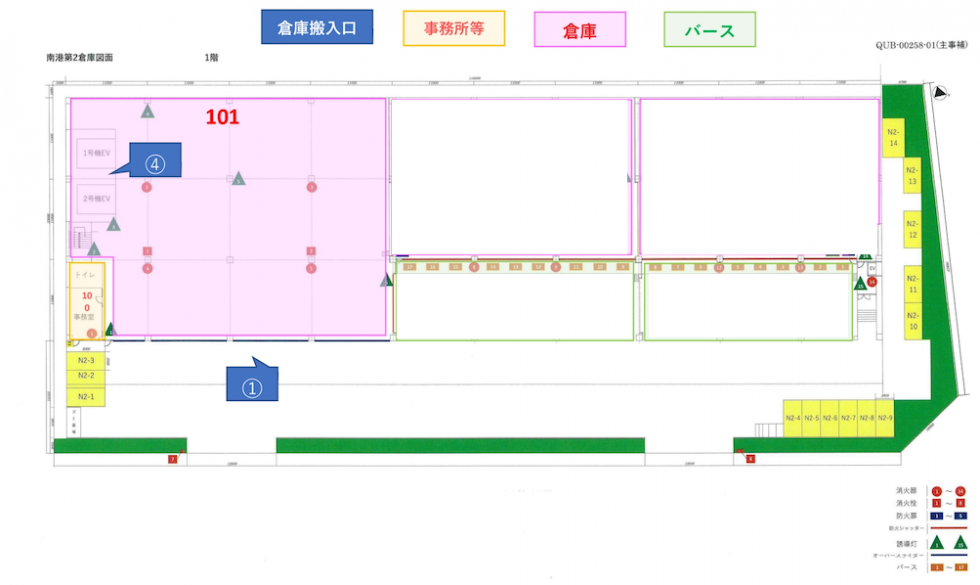The width and height of the screenshot is (980, 585).
Task: Select the compass arrow at top right
Action: (x=938, y=93)
